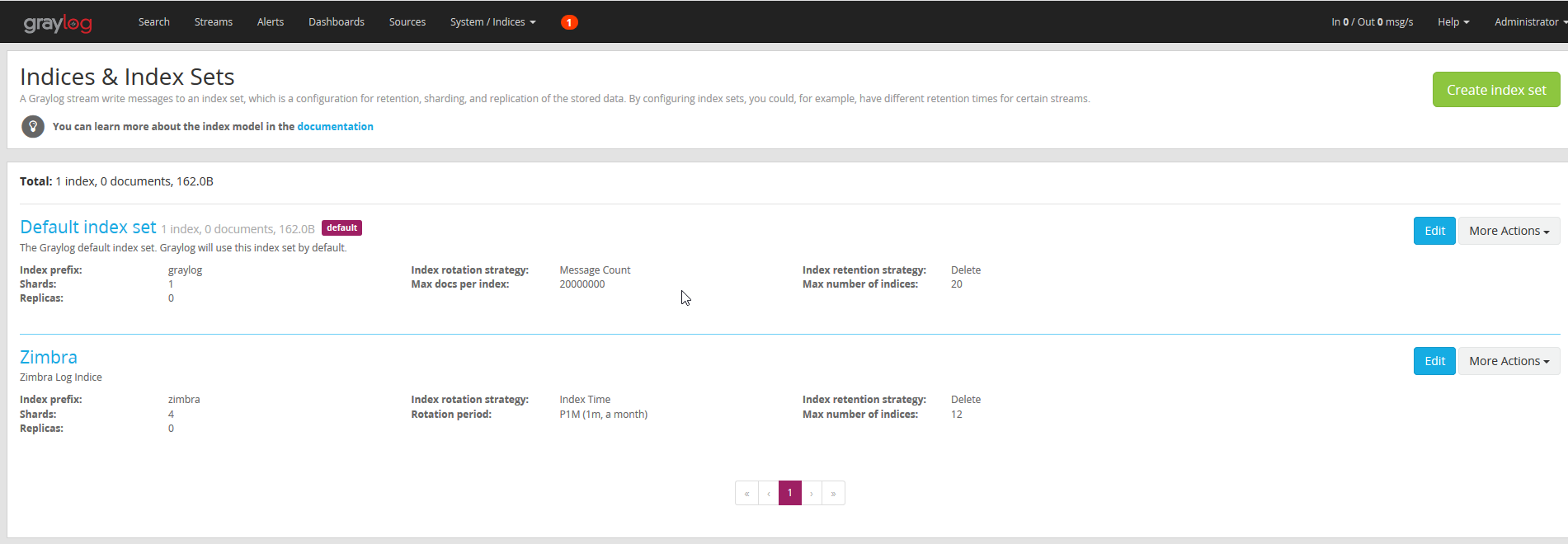Click the 'Message Count' rotation strategy value
Screen dimensions: 1568x544
tap(595, 270)
